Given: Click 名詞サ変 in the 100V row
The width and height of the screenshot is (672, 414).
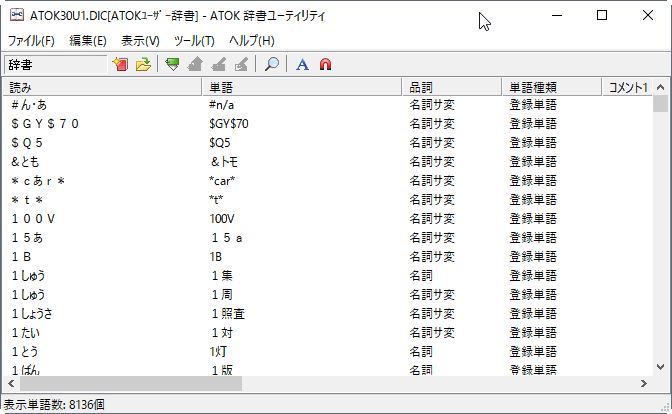Looking at the screenshot, I should pos(432,219).
